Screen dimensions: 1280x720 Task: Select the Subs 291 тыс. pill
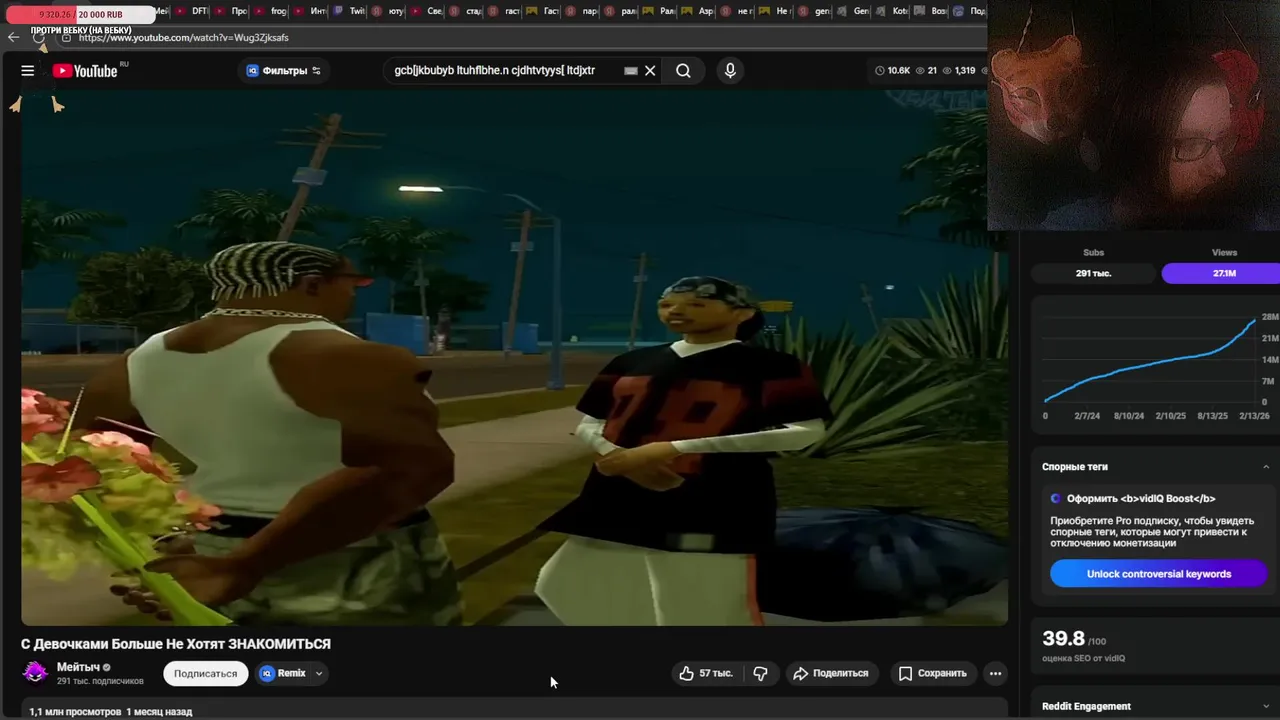pos(1094,273)
